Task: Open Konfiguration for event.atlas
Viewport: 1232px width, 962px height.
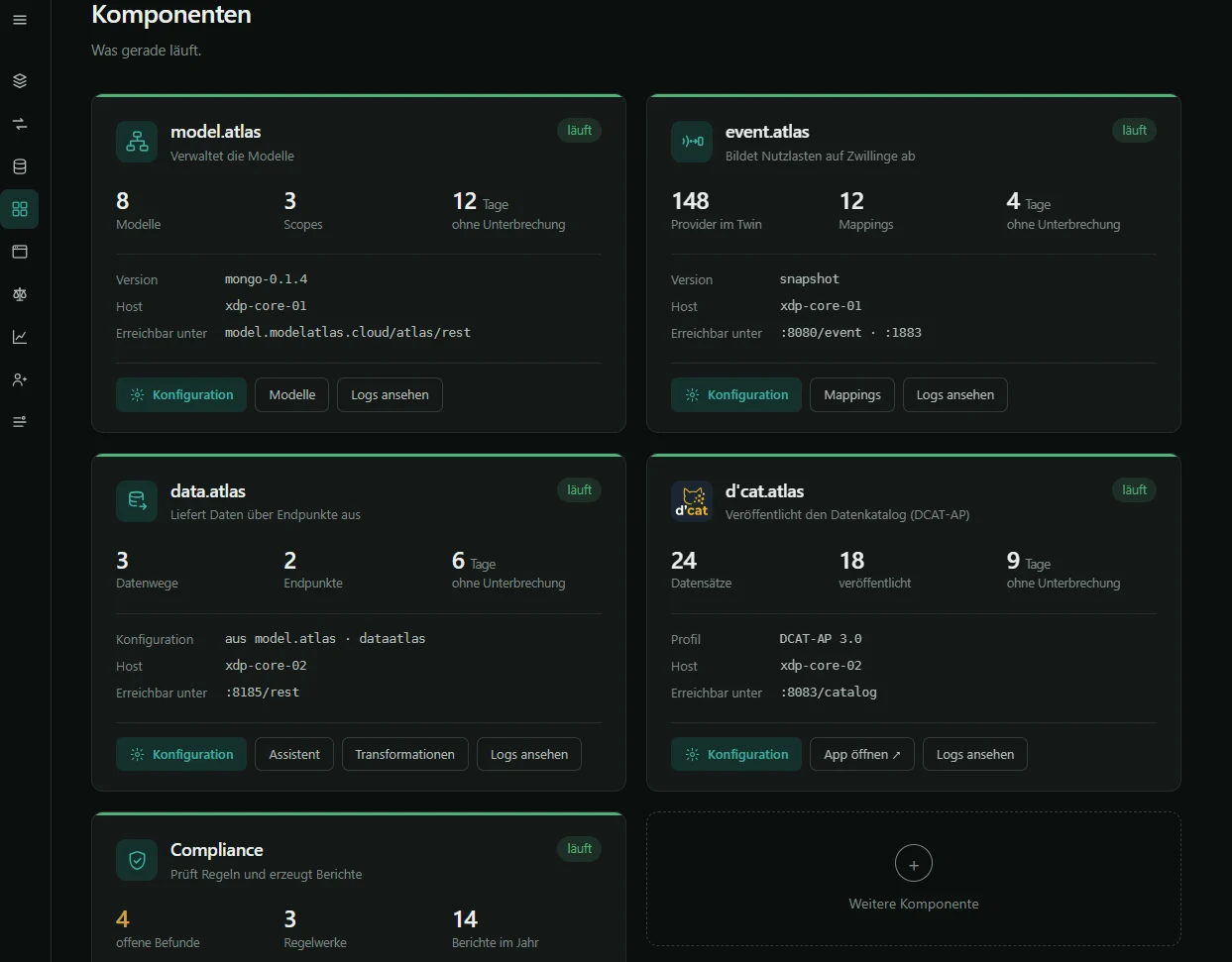Action: [736, 394]
